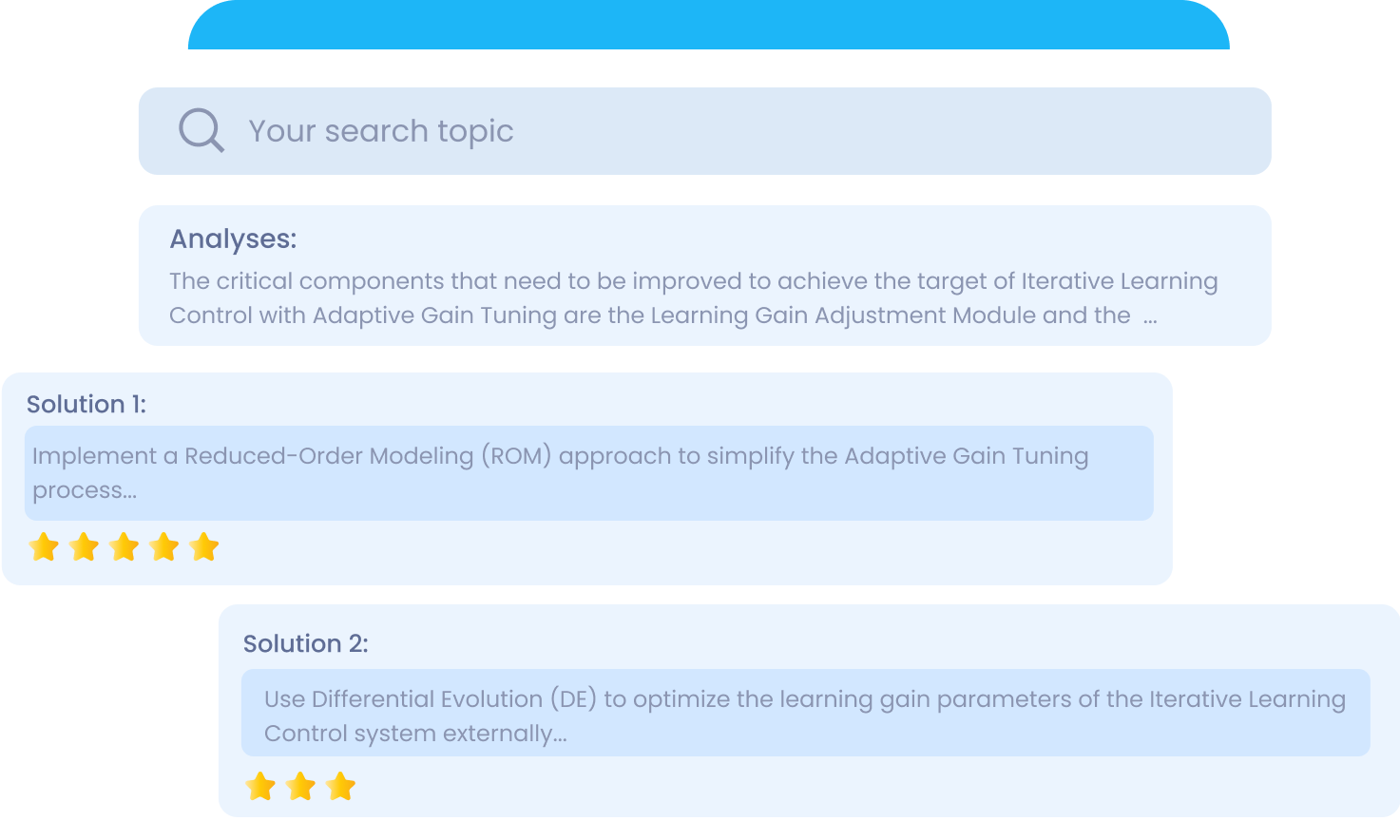Open the Analyses card
This screenshot has width=1400, height=840.
pos(705,276)
